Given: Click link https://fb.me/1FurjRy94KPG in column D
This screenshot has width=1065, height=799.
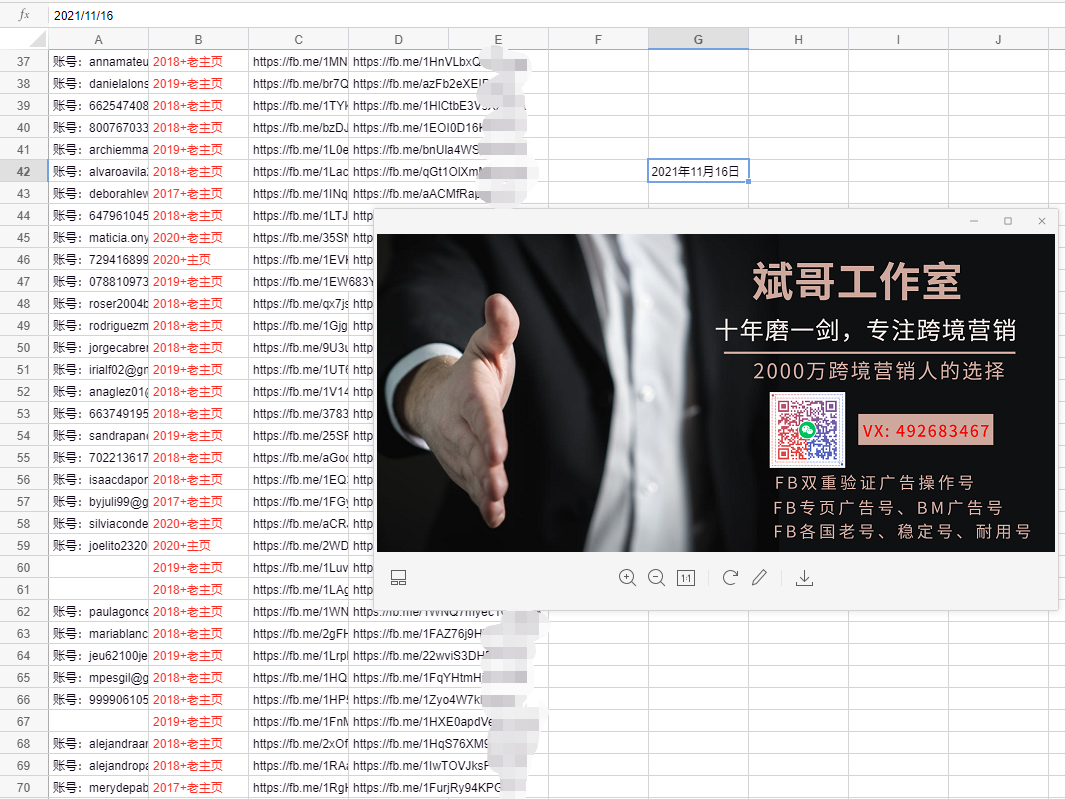Looking at the screenshot, I should click(x=427, y=787).
